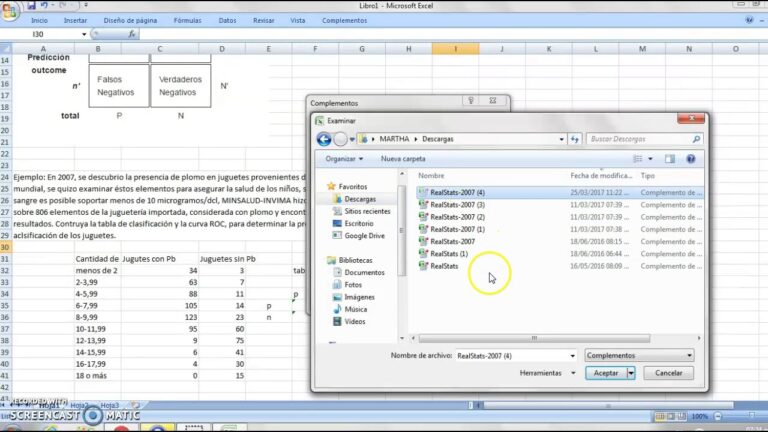Image resolution: width=768 pixels, height=432 pixels.
Task: Click the Office button in Excel
Action: [x=9, y=10]
